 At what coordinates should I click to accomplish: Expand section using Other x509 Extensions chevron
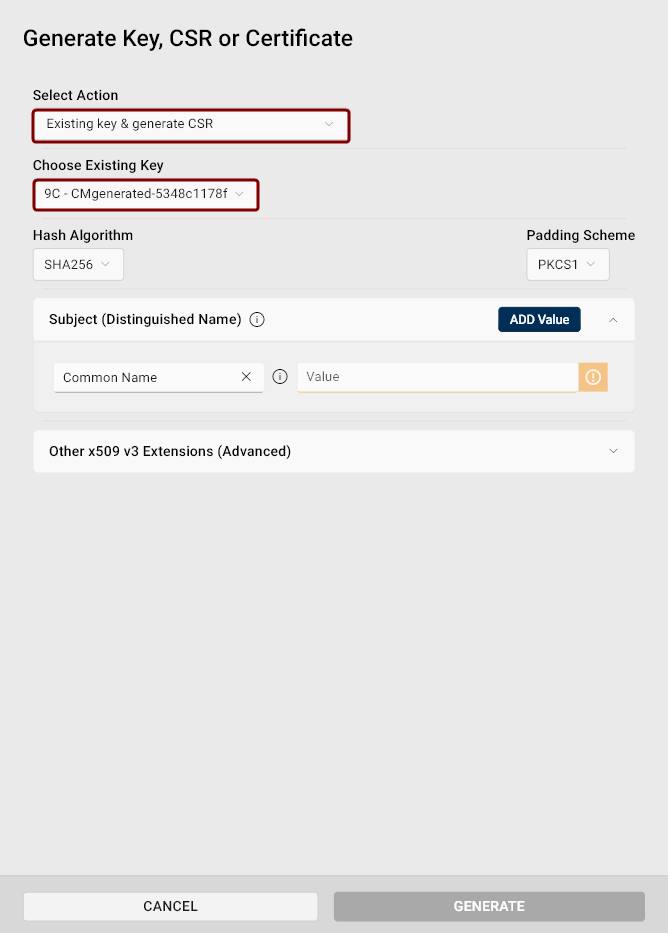[x=613, y=451]
